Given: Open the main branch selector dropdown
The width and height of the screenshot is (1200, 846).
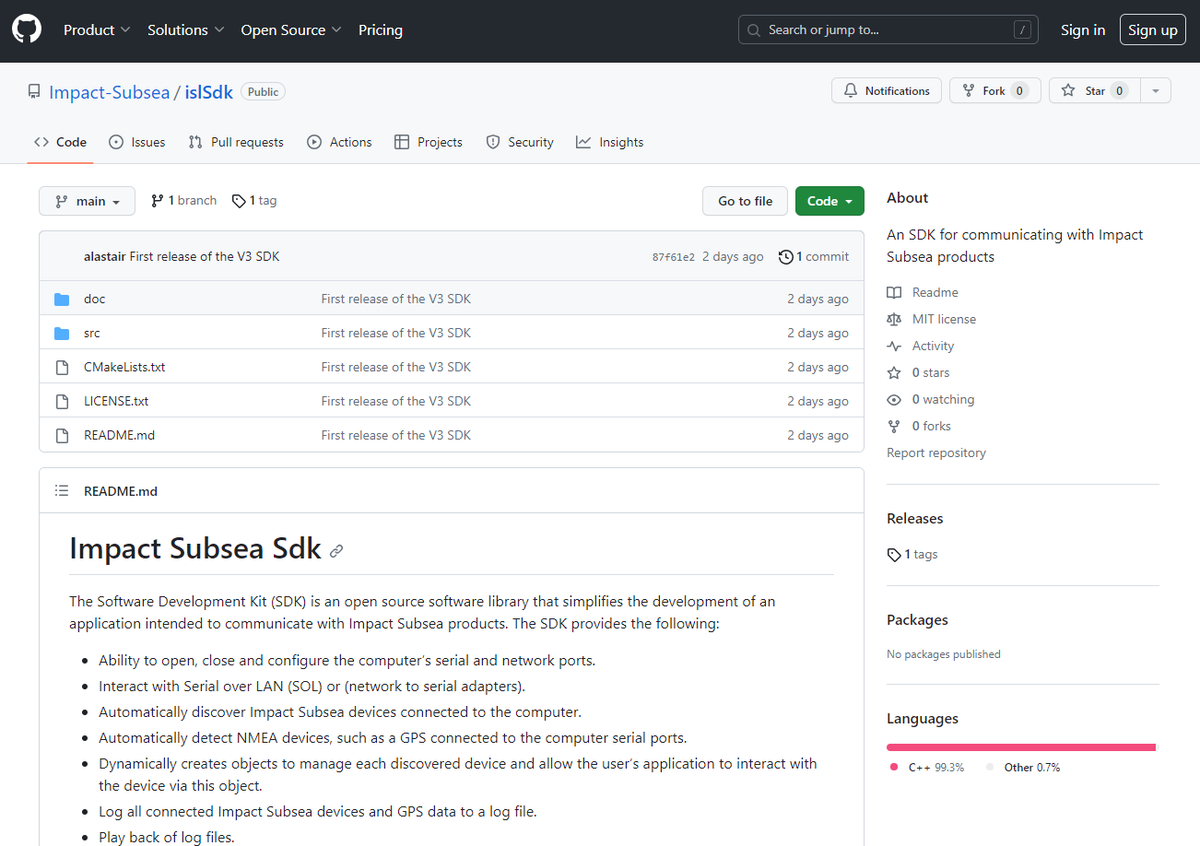Looking at the screenshot, I should [x=87, y=201].
